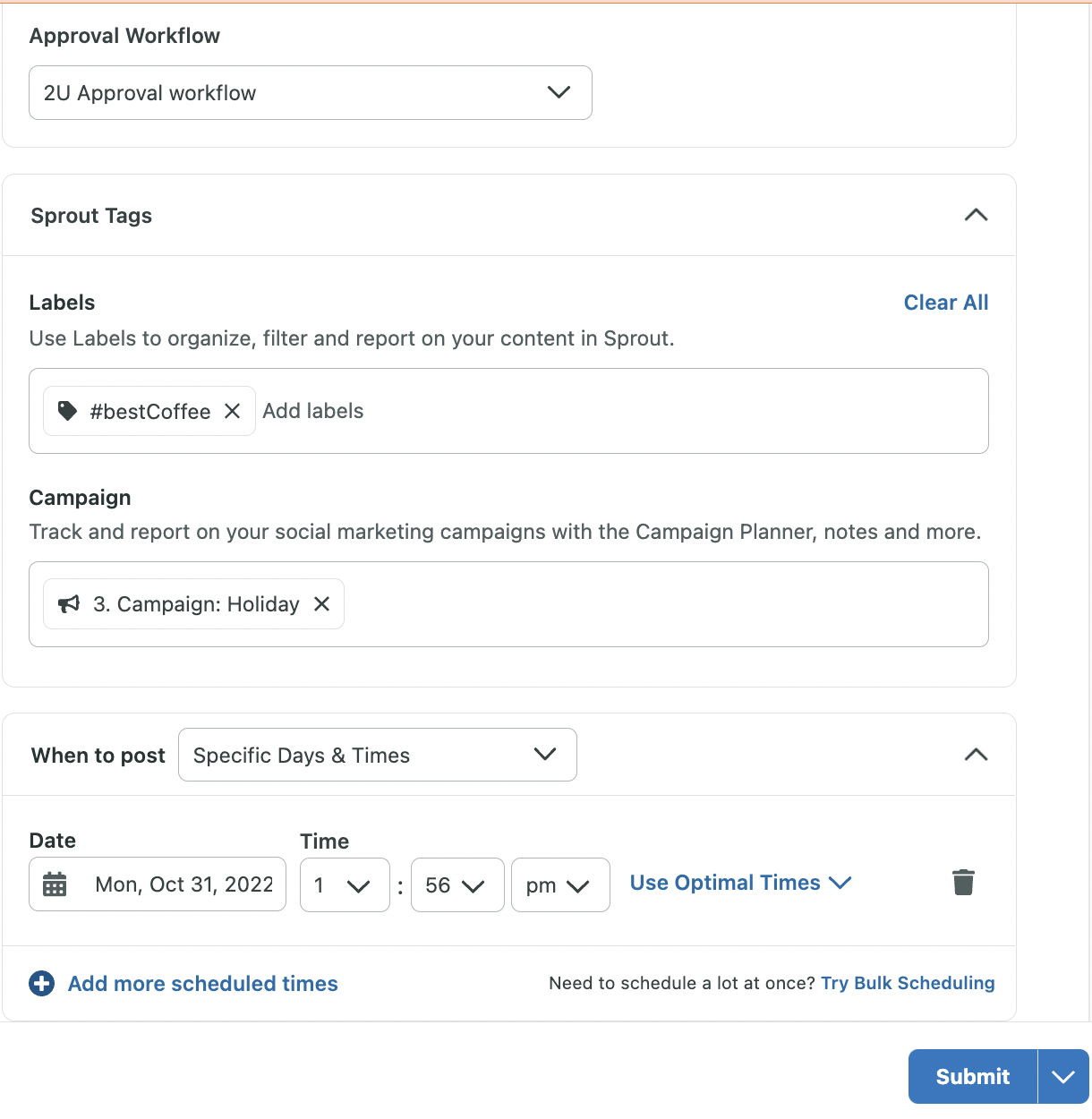Click the Submit button

[x=973, y=1077]
